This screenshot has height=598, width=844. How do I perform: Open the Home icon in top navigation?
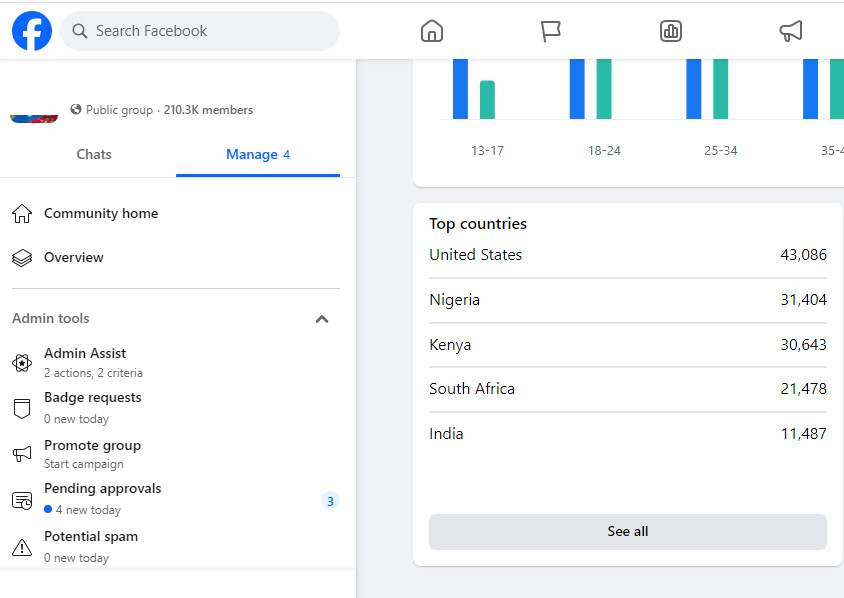pos(432,31)
